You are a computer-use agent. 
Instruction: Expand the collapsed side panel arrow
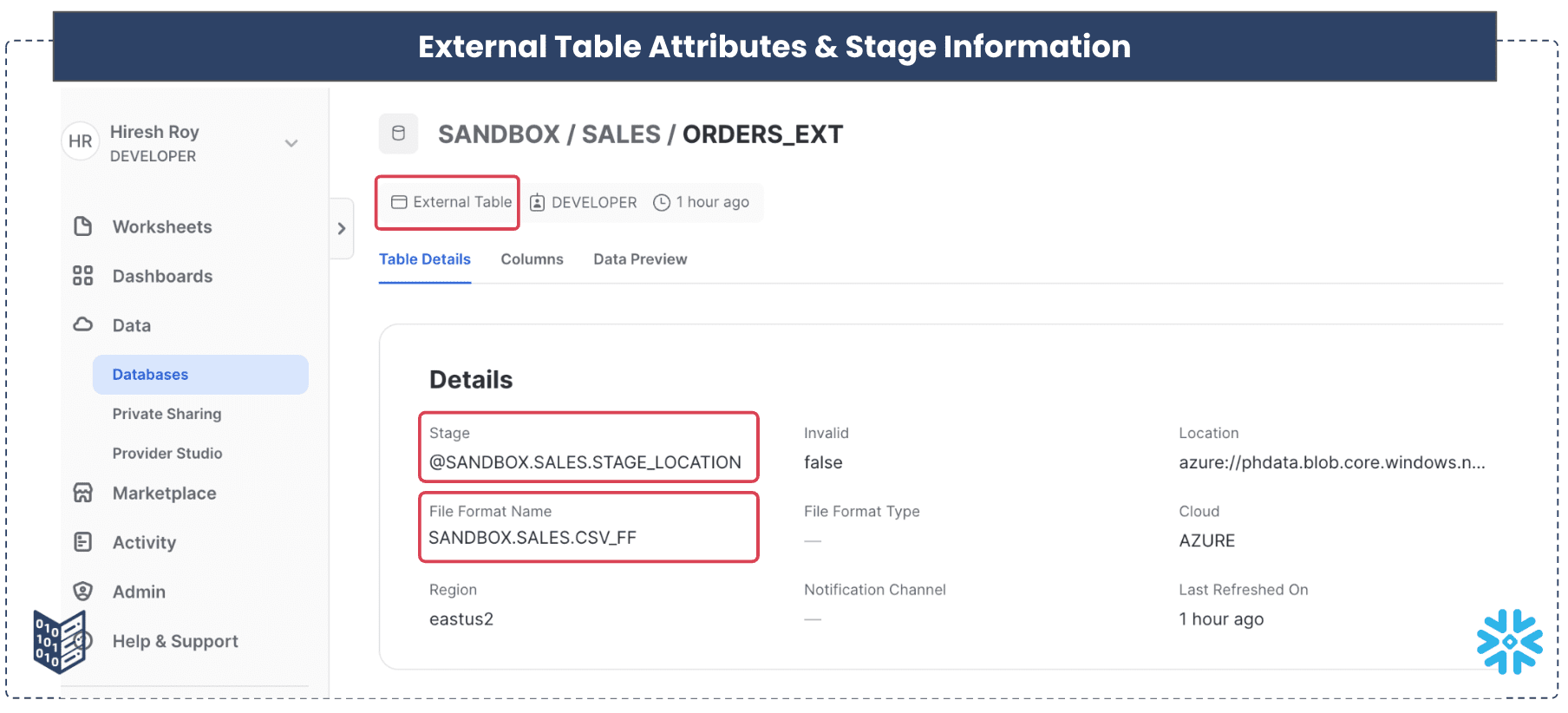(x=341, y=228)
